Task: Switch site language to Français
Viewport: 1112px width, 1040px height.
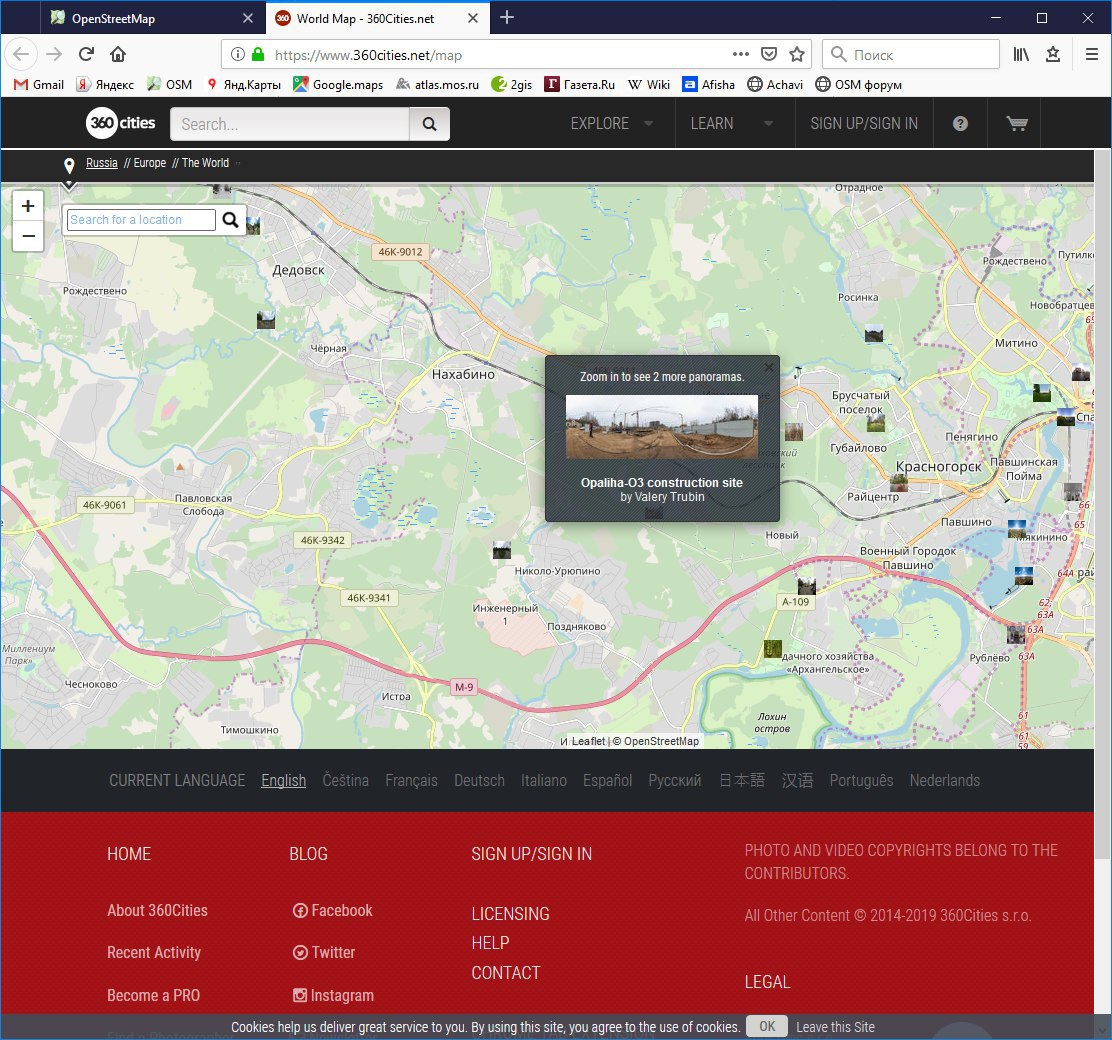Action: (411, 780)
